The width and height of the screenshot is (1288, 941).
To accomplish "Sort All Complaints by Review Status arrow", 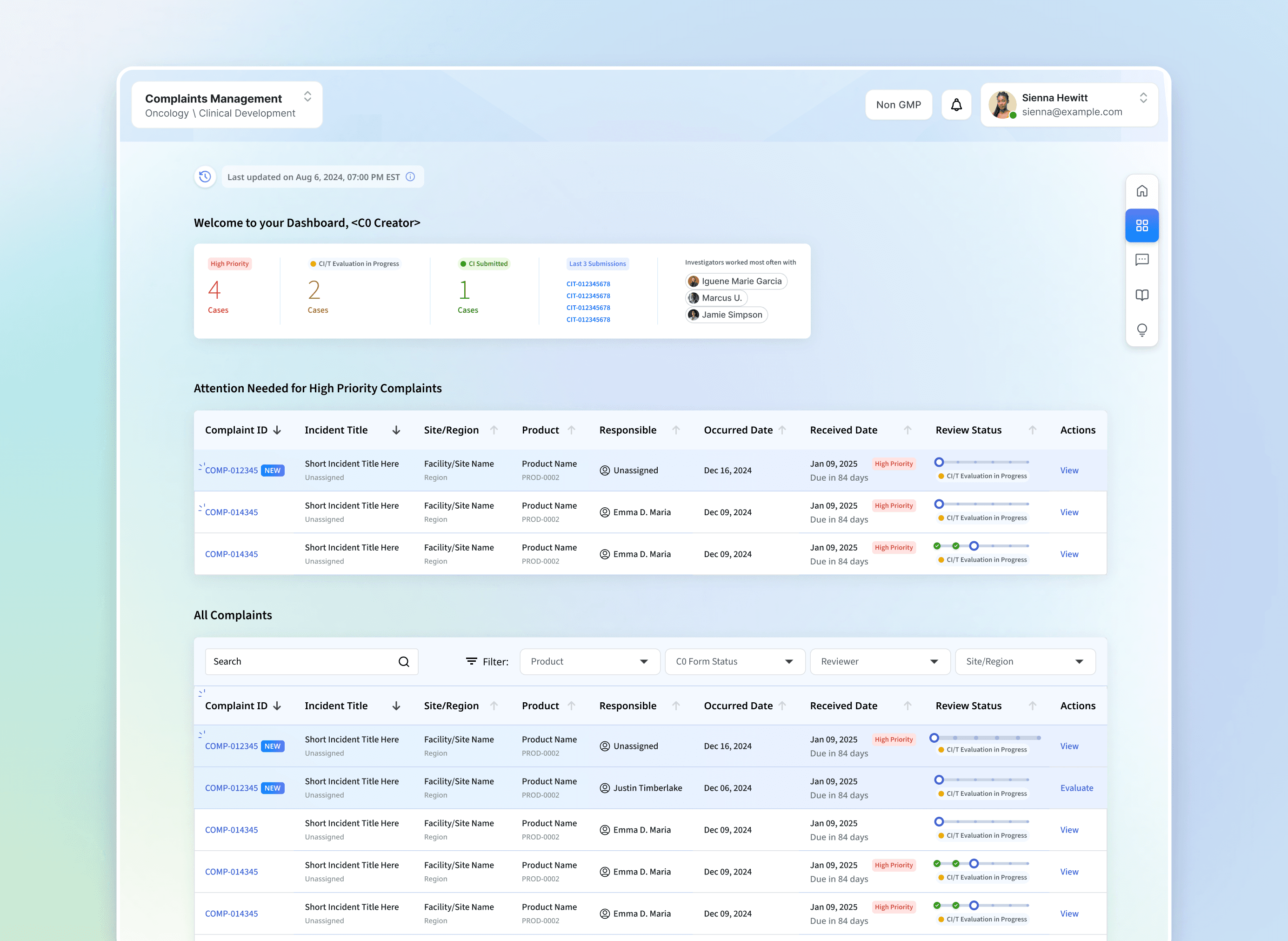I will click(1032, 706).
